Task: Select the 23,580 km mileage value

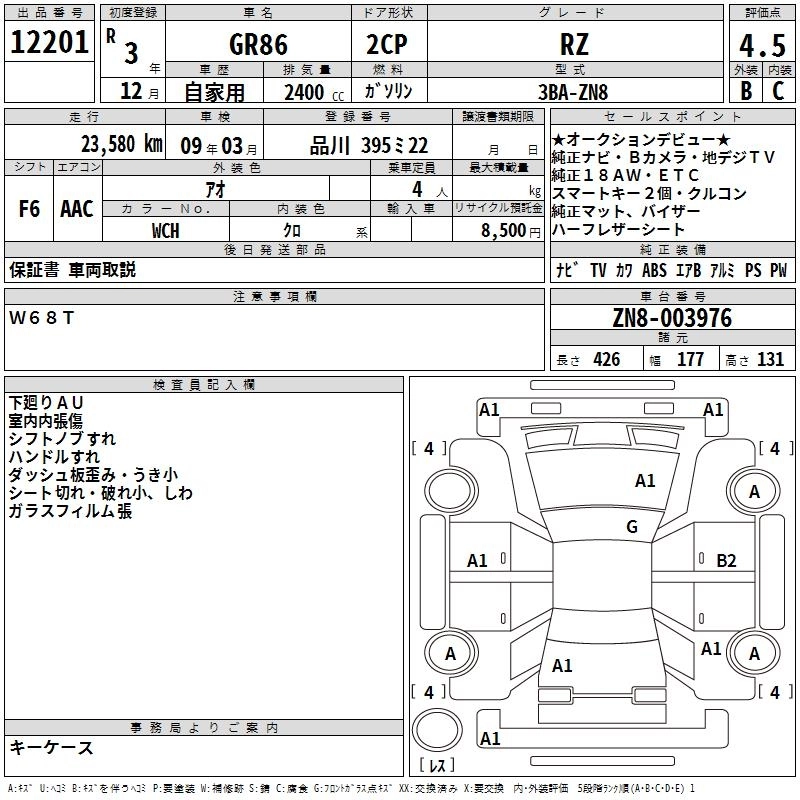Action: tap(121, 144)
